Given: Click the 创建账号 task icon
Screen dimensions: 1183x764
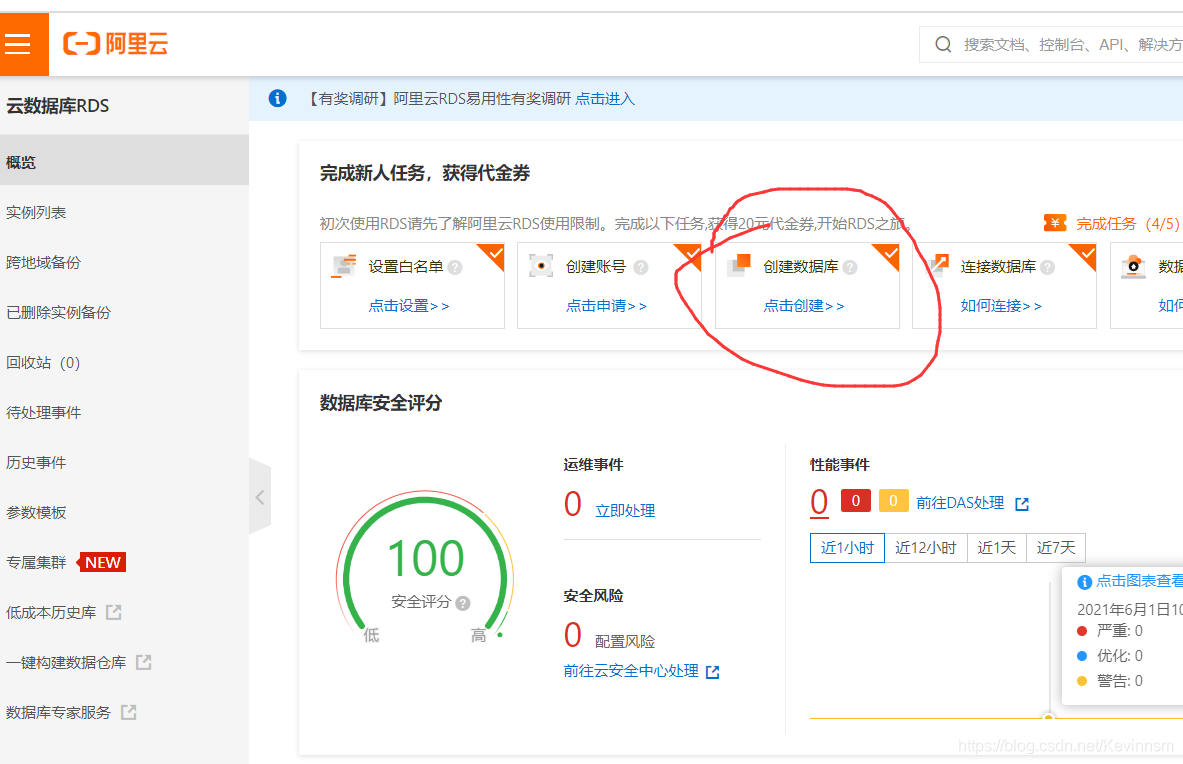Looking at the screenshot, I should tap(541, 266).
